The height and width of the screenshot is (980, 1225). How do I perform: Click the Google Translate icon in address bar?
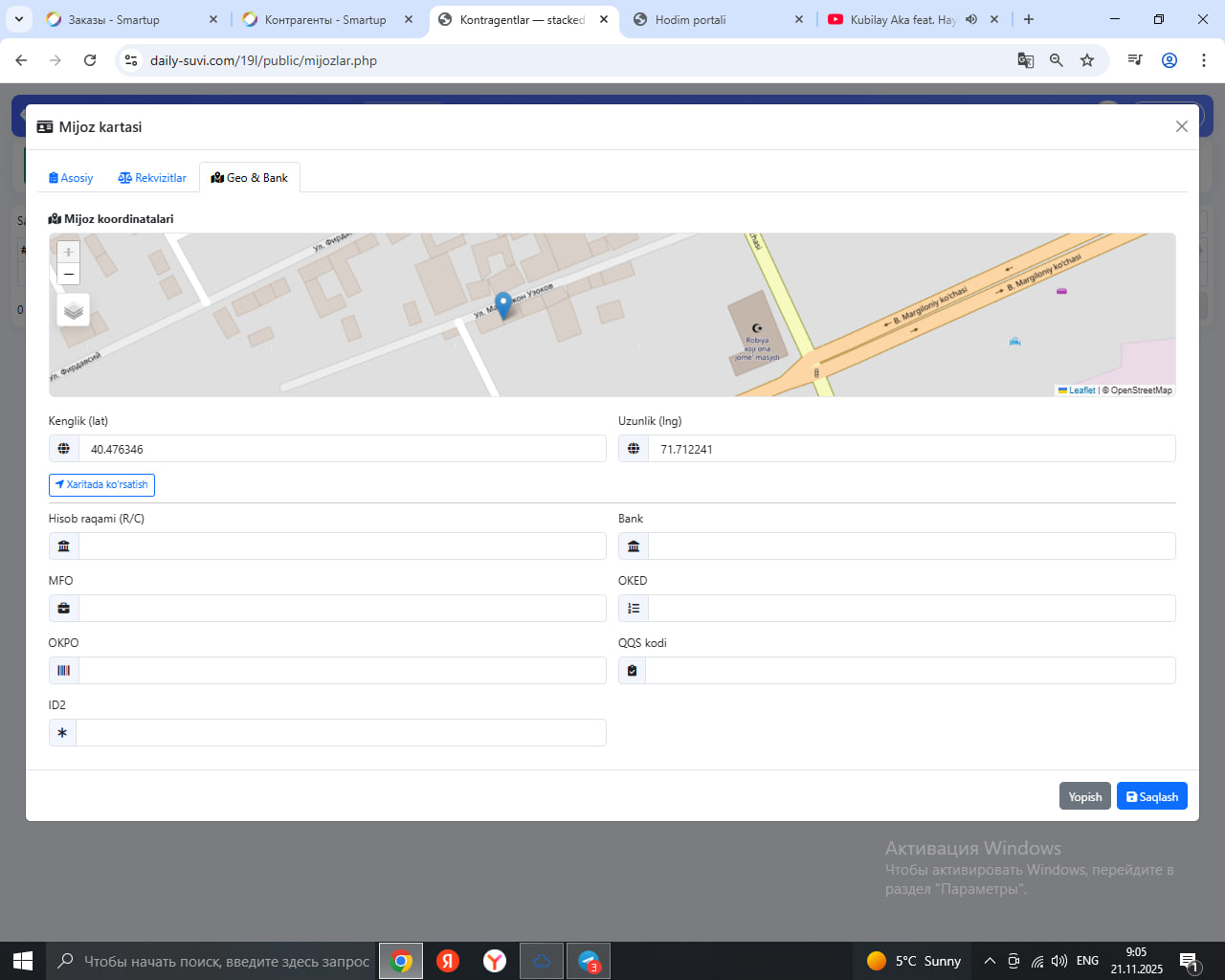click(x=1025, y=60)
